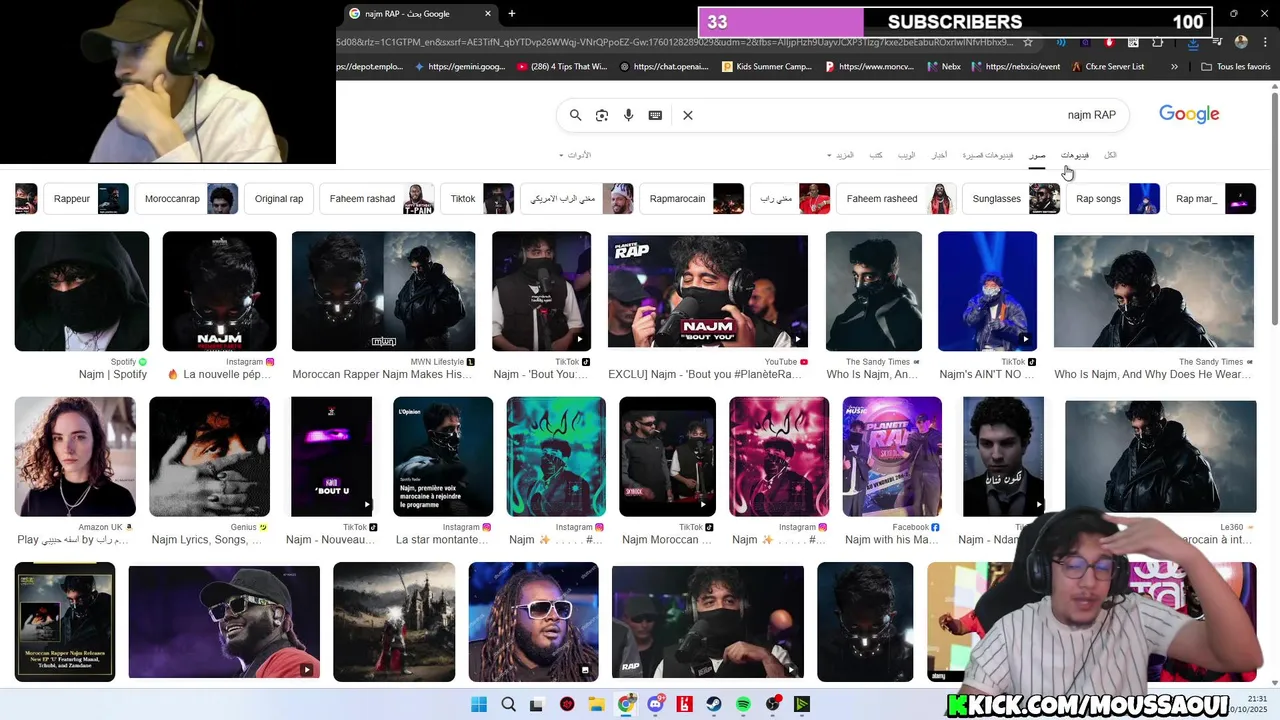Start voice search with the microphone
Screen dimensions: 1280x720
(x=628, y=115)
